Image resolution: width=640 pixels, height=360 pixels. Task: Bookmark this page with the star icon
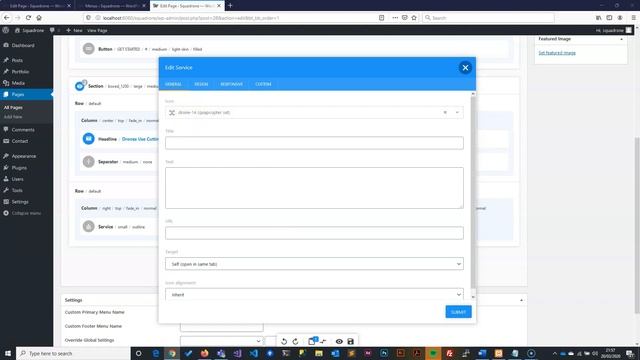coord(414,18)
